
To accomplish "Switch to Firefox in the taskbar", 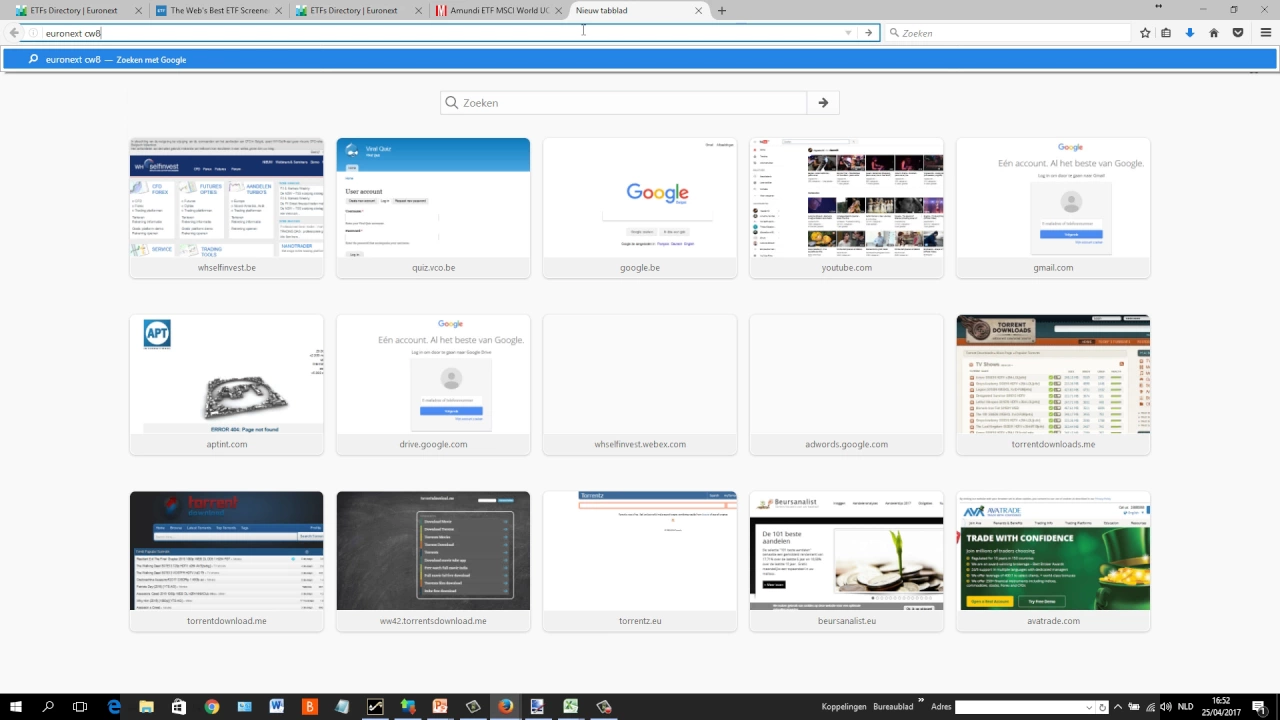I will [x=505, y=706].
